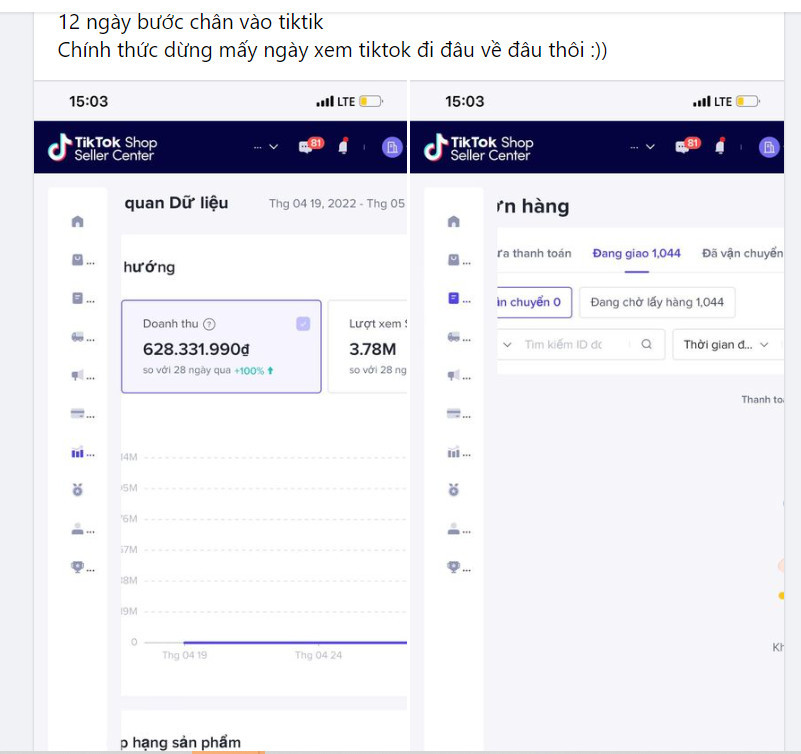Image resolution: width=801 pixels, height=754 pixels.
Task: Open the date range Thg 04 19, 2022 picker
Action: (337, 203)
